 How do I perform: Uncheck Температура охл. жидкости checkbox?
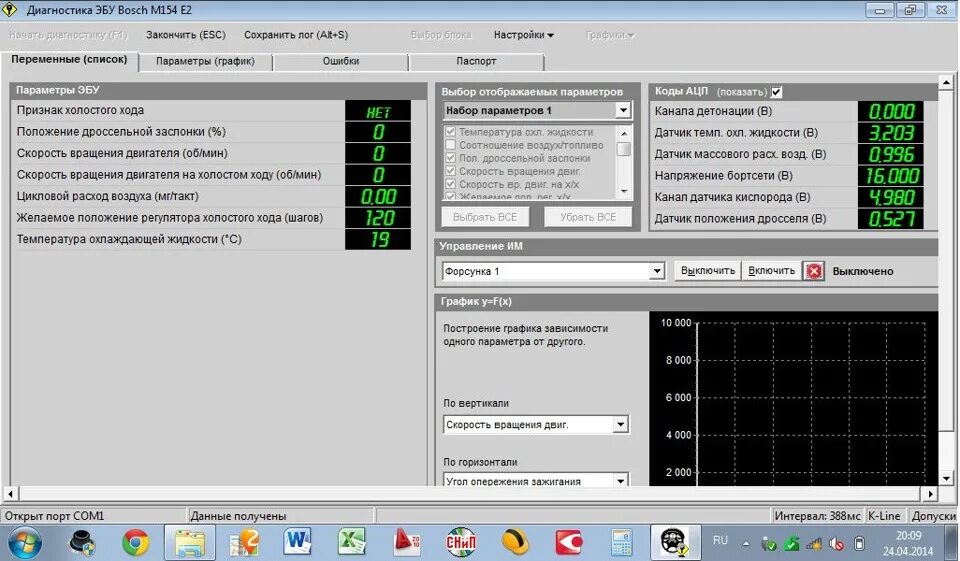coord(451,132)
